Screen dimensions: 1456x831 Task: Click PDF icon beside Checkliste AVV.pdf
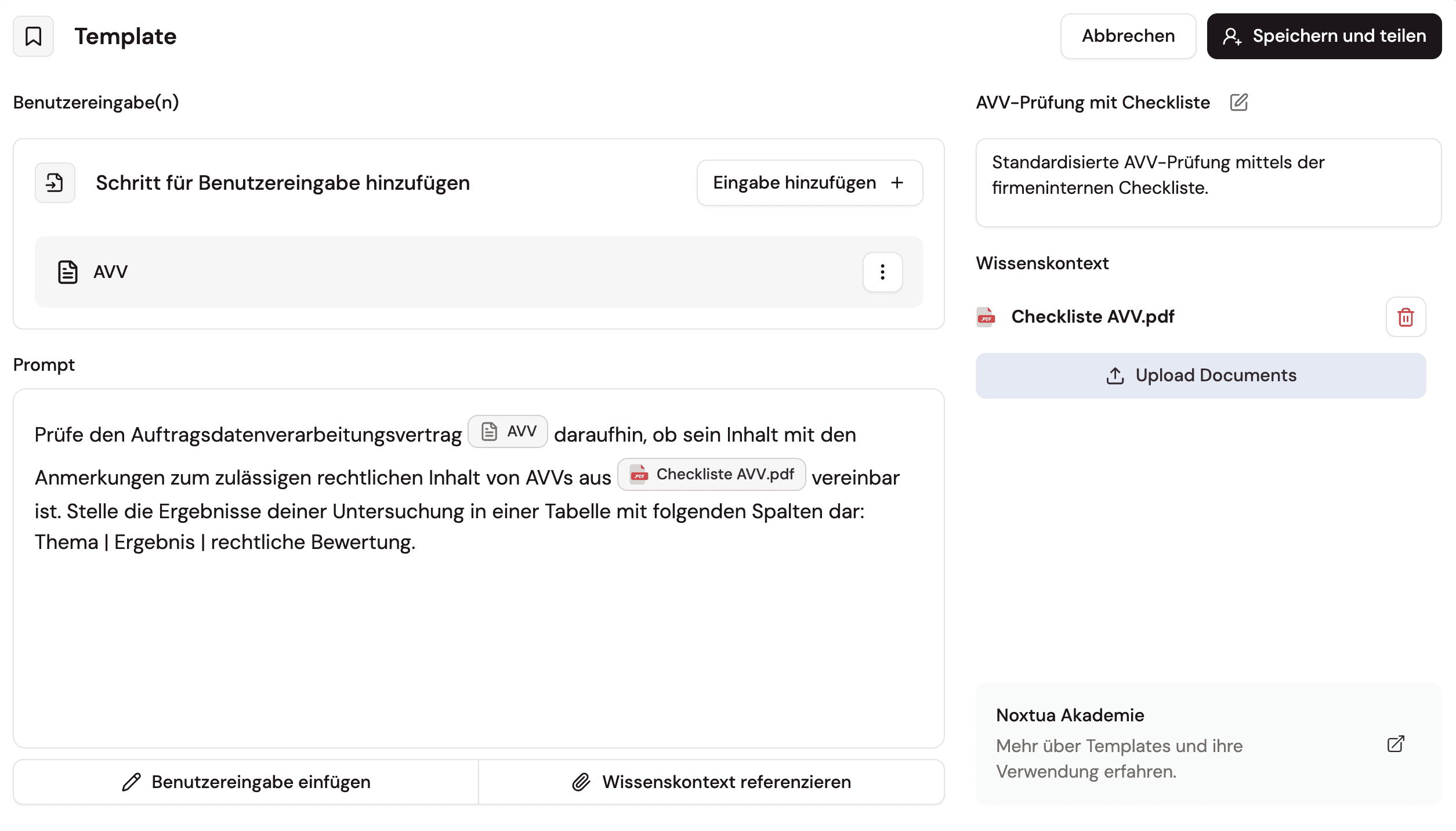tap(986, 317)
